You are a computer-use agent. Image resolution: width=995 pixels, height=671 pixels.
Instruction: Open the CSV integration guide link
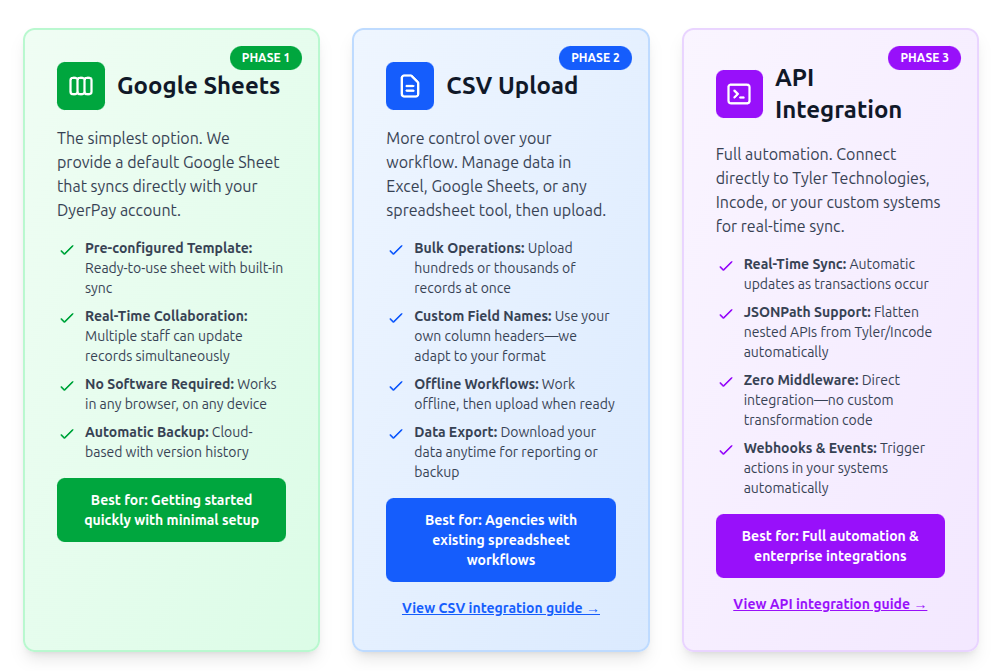(500, 608)
